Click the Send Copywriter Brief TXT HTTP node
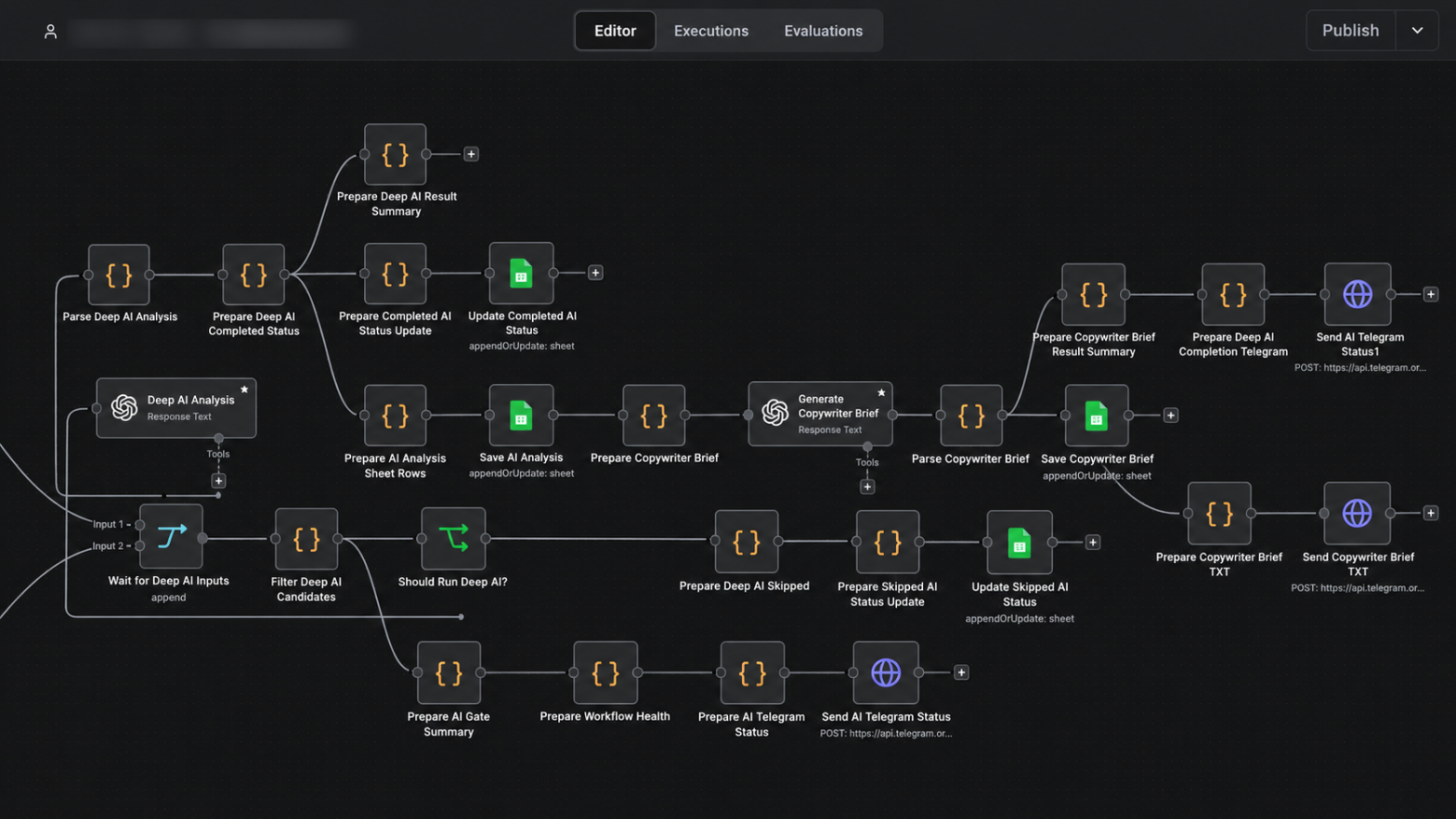The image size is (1456, 819). coord(1357,513)
